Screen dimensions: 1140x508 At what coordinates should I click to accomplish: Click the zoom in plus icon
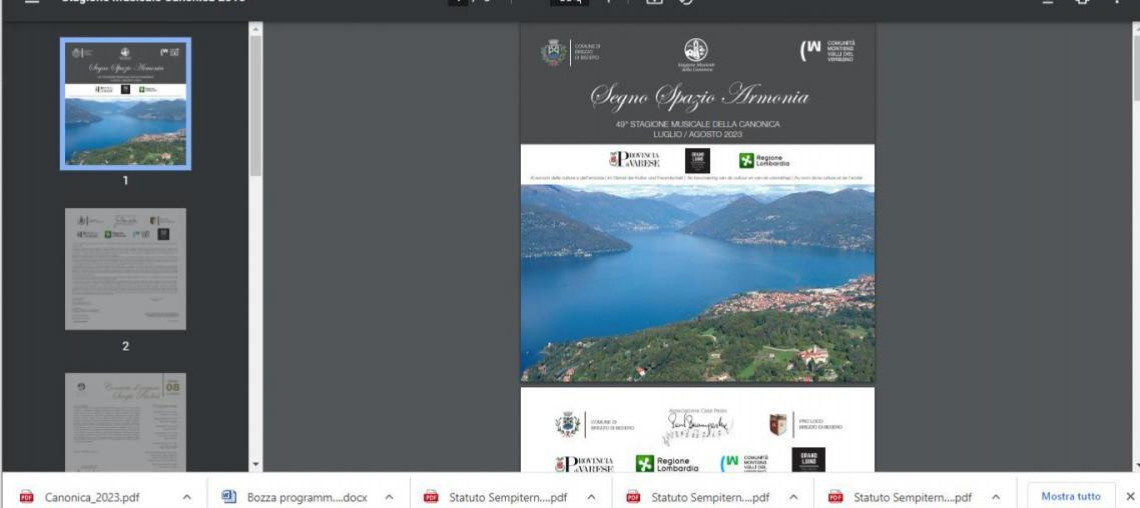point(607,3)
